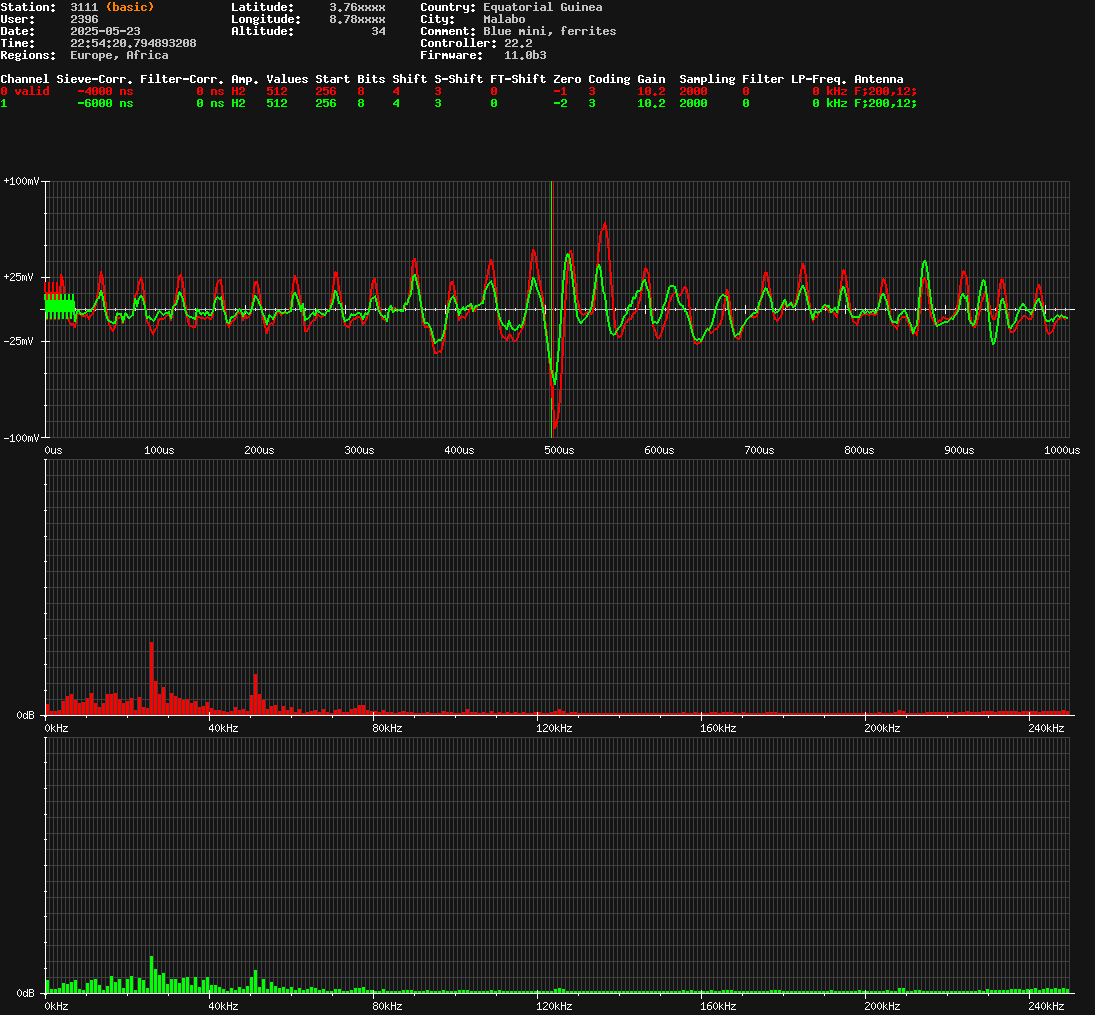Click 40kHz label under red spectrum
This screenshot has width=1095, height=1015.
(x=223, y=728)
